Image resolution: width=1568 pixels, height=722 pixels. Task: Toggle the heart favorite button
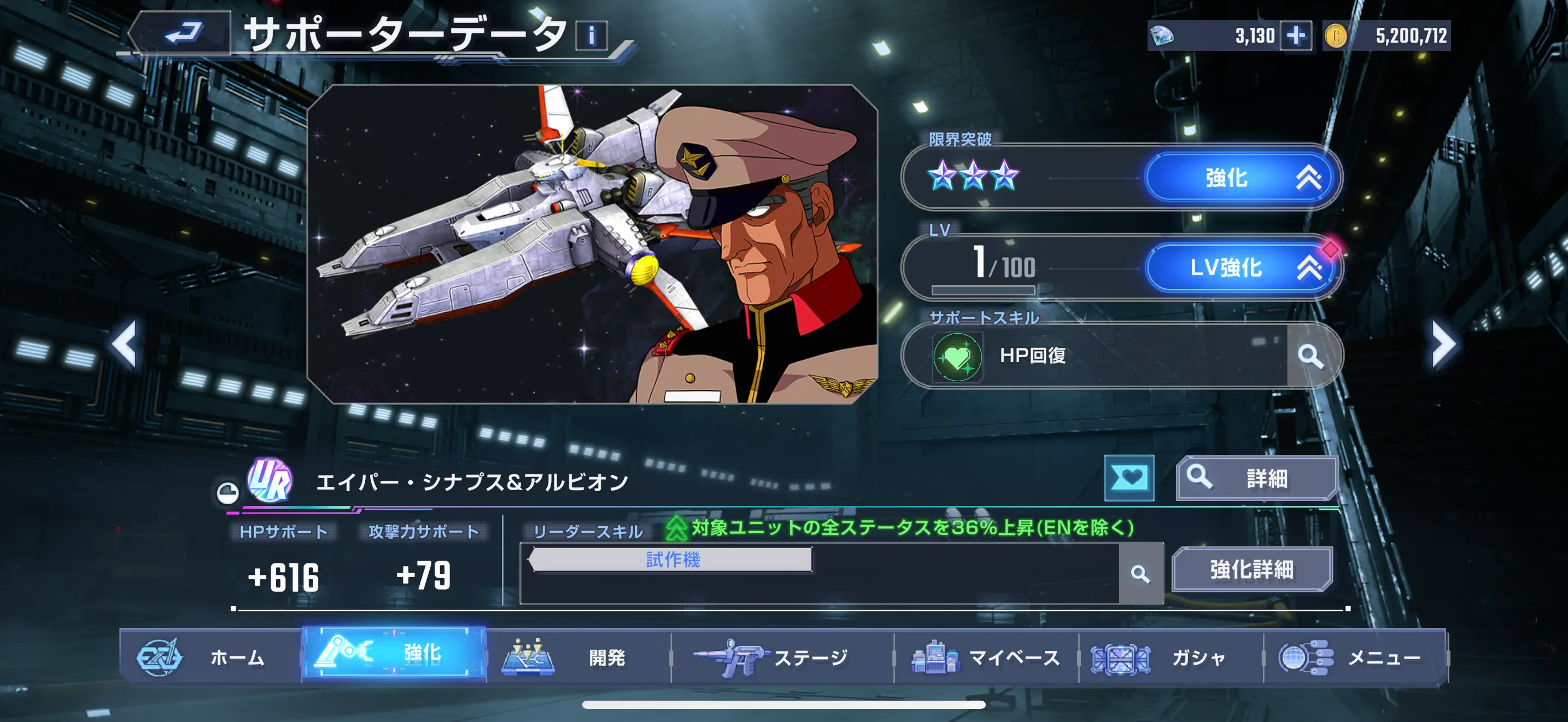point(1129,478)
